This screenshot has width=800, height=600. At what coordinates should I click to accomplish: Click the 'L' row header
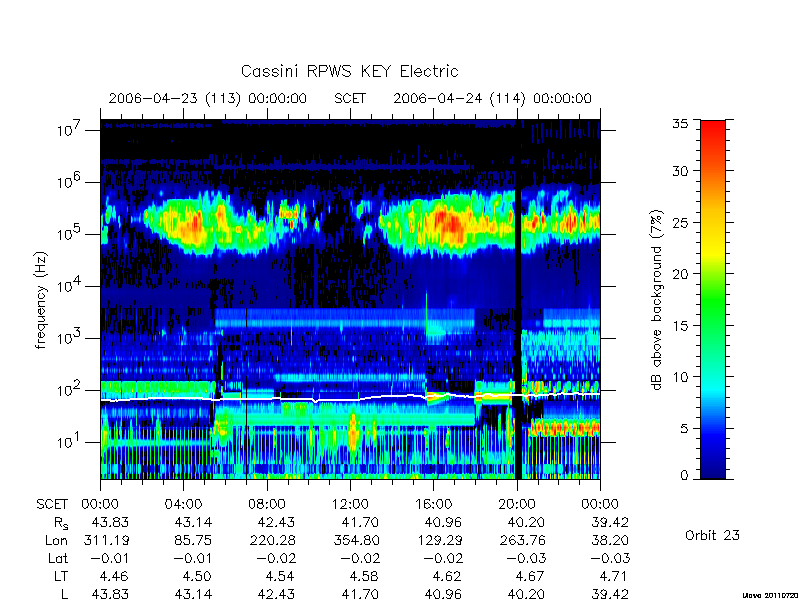click(x=65, y=594)
